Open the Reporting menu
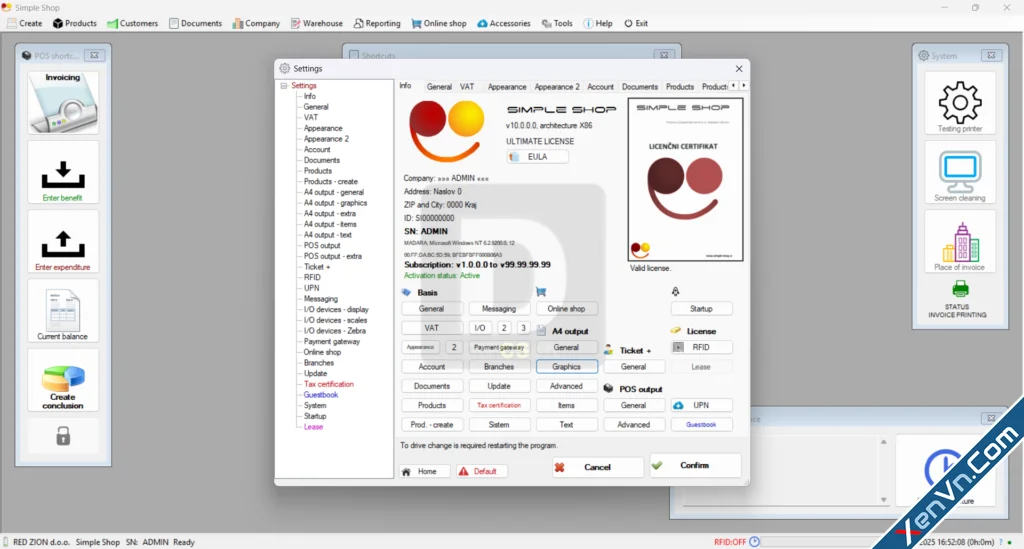This screenshot has width=1024, height=549. point(377,24)
